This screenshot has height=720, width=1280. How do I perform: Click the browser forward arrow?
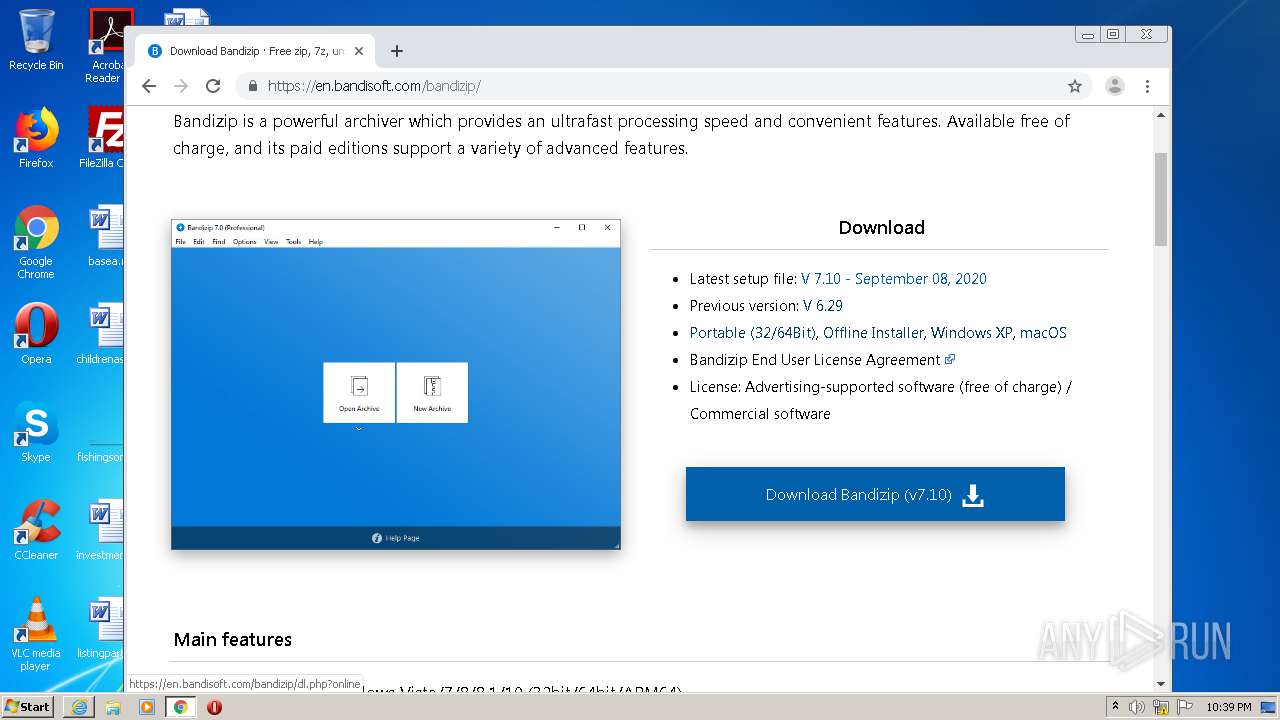[181, 86]
